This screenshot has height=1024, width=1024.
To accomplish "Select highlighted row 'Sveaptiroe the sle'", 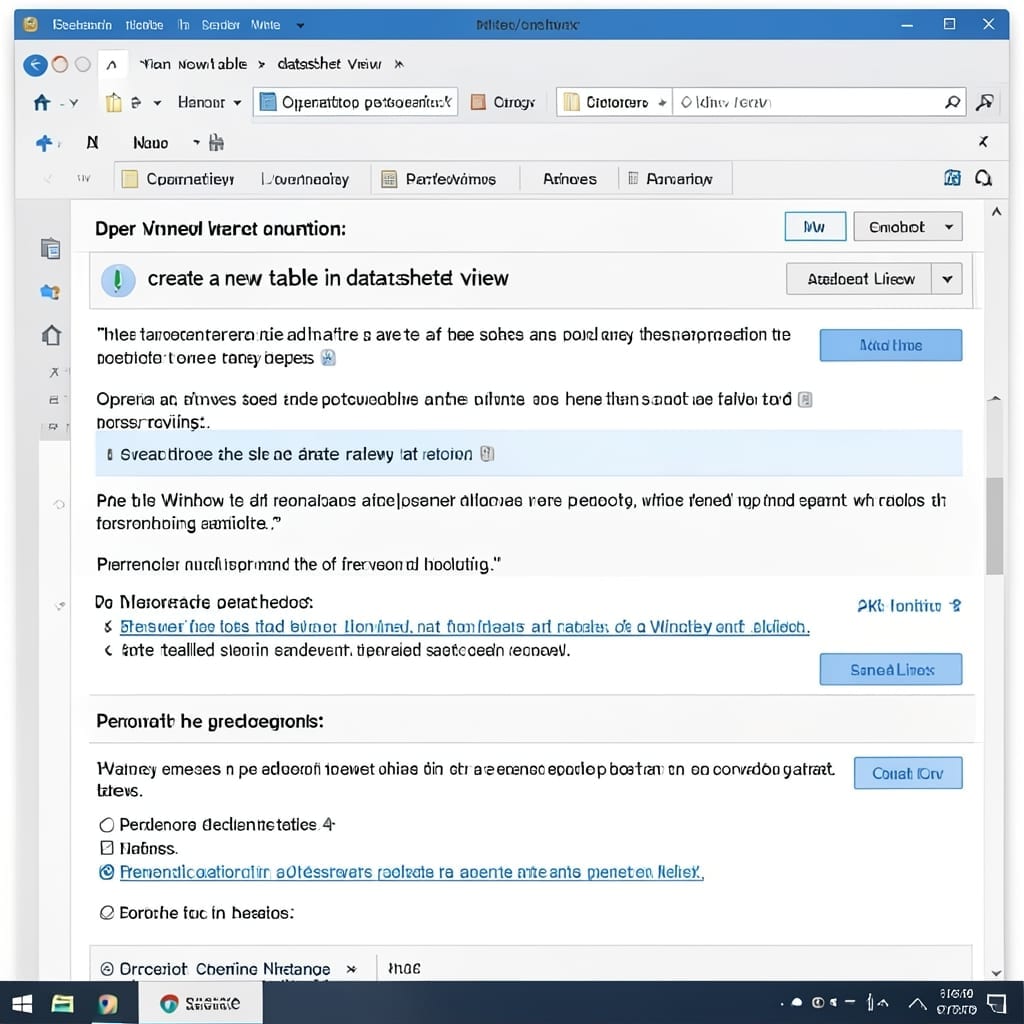I will pyautogui.click(x=529, y=454).
